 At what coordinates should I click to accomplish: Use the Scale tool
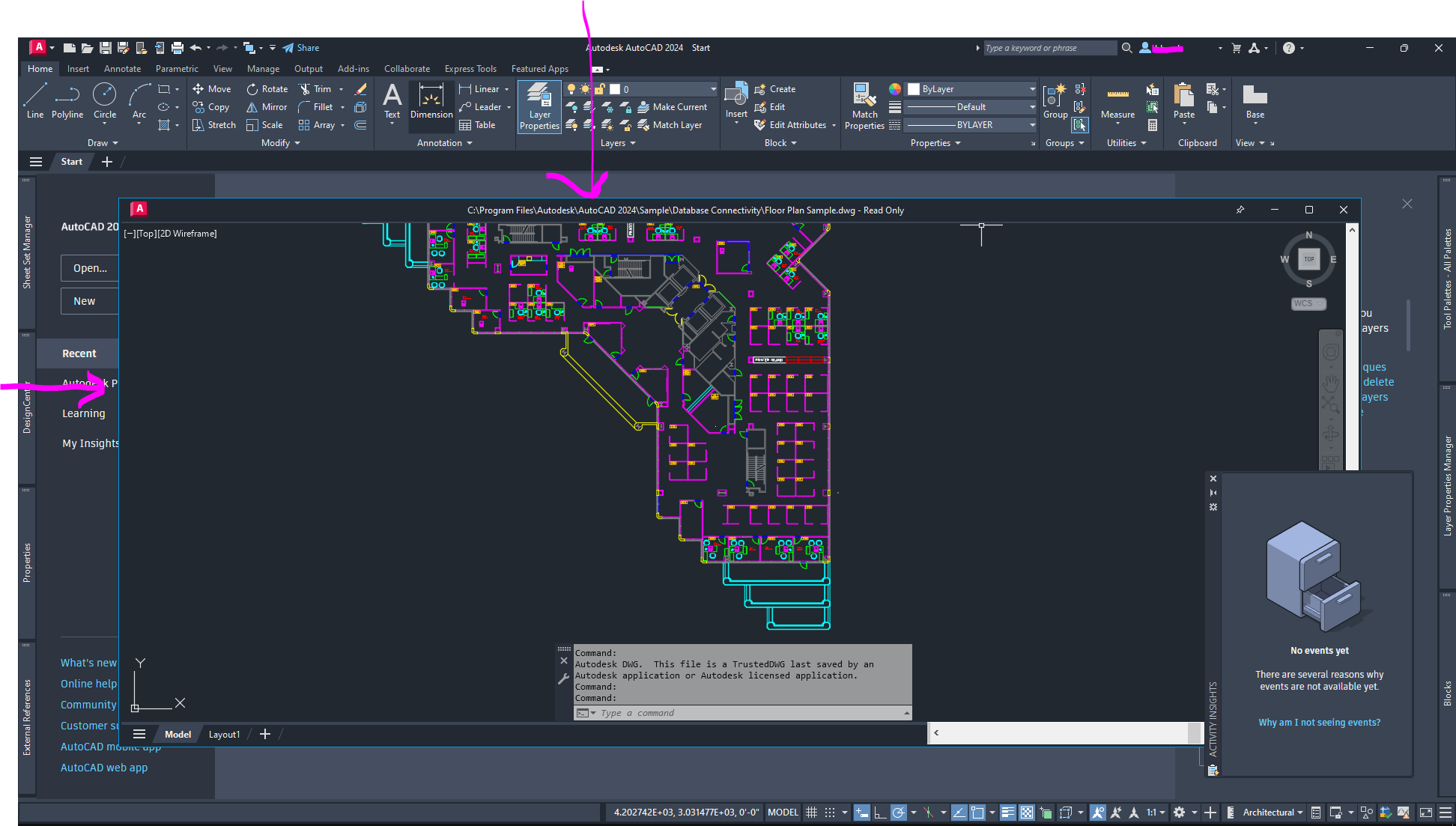264,125
